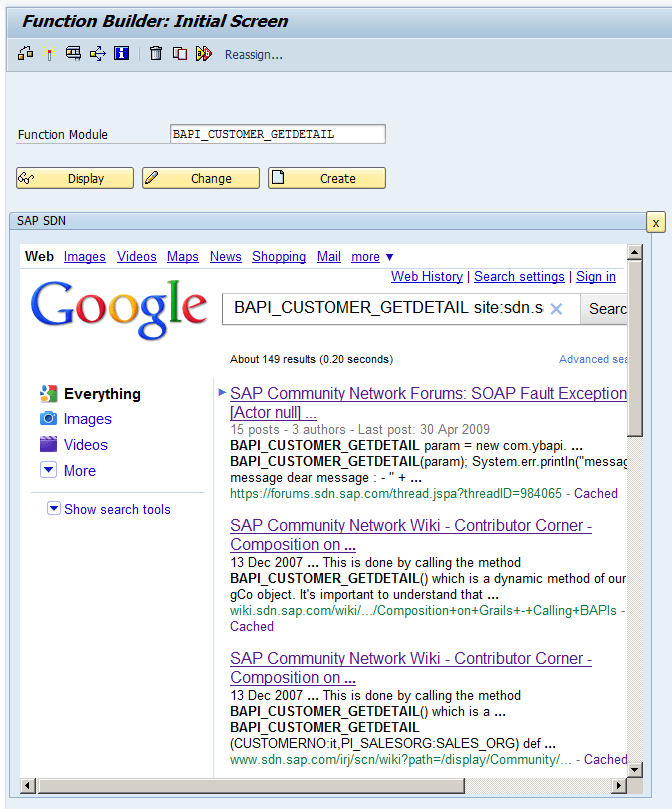Click the Delete trash can toolbar icon
Image resolution: width=672 pixels, height=809 pixels.
tap(155, 53)
